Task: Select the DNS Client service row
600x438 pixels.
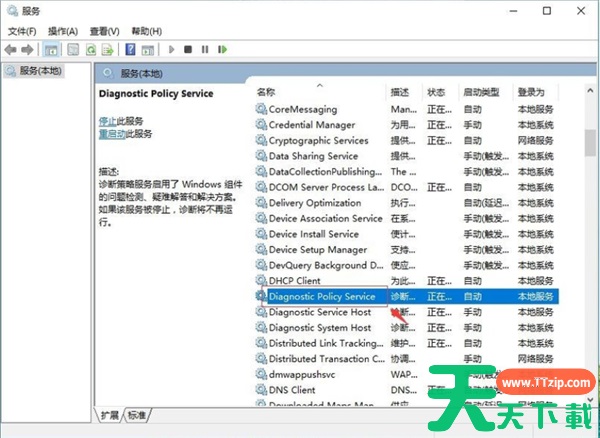Action: (407, 390)
